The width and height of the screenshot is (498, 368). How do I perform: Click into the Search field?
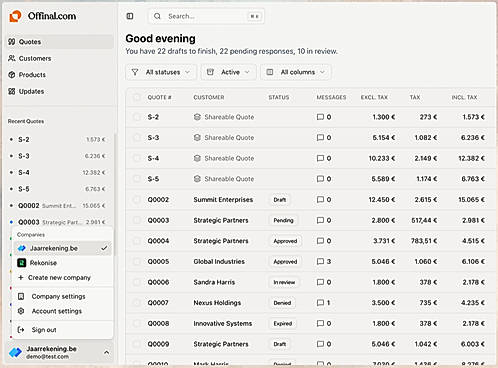206,16
